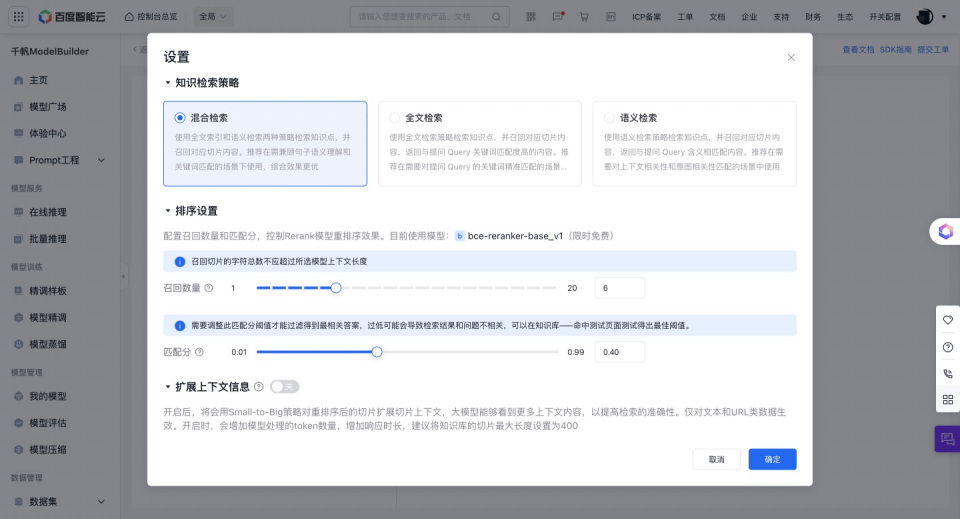This screenshot has height=519, width=960.
Task: Open the 财务 menu item
Action: 813,17
